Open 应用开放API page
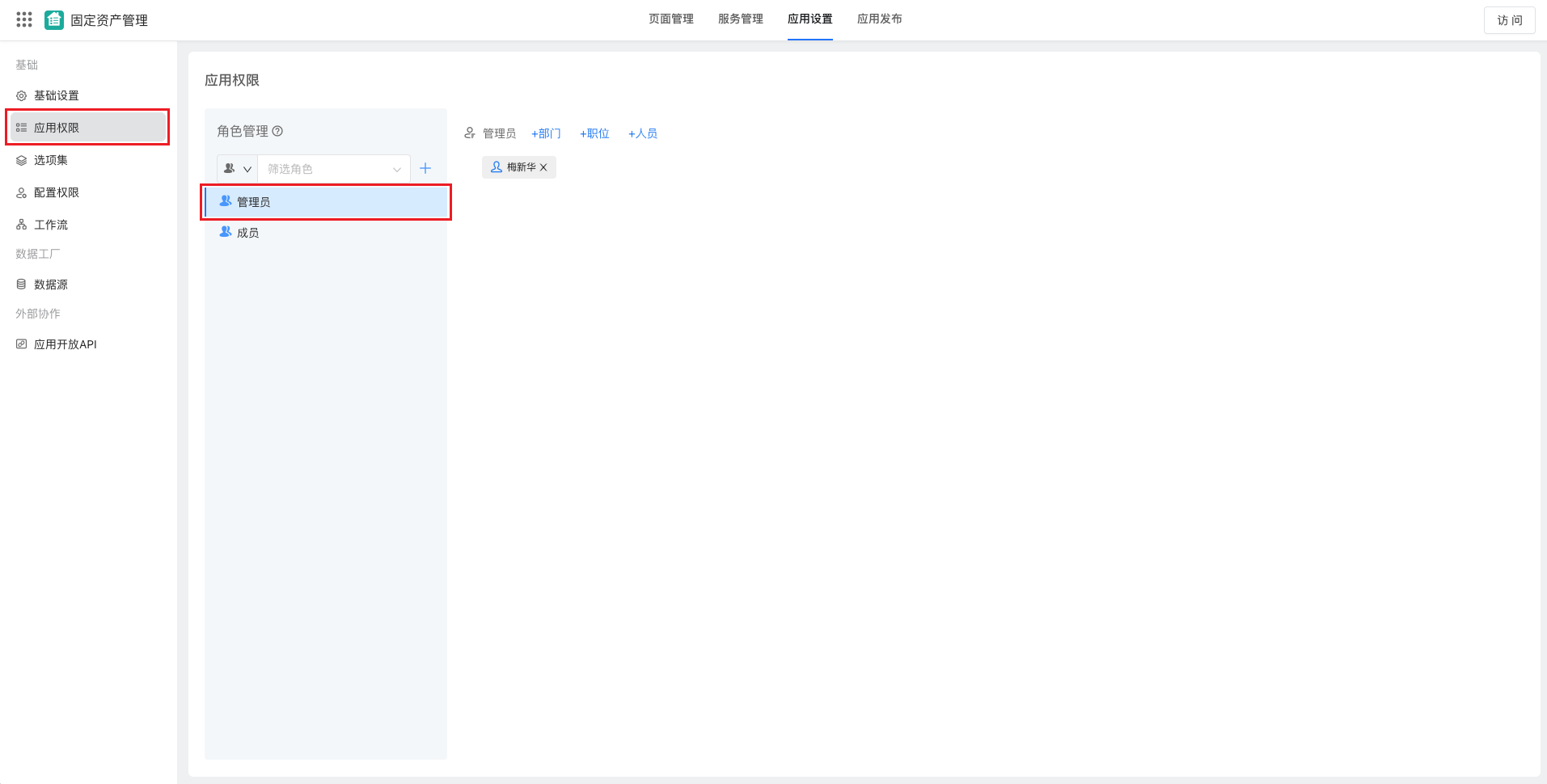The width and height of the screenshot is (1547, 784). click(x=65, y=344)
